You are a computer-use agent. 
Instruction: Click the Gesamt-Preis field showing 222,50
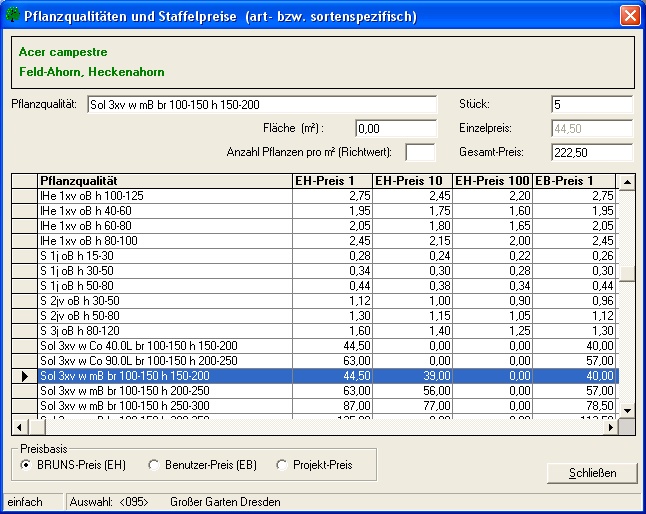click(x=592, y=152)
